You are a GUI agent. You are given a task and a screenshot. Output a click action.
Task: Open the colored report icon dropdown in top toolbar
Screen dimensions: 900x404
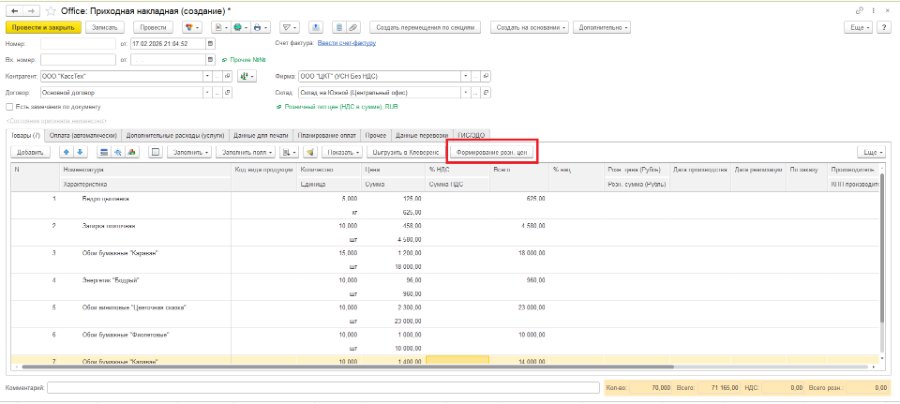click(191, 27)
